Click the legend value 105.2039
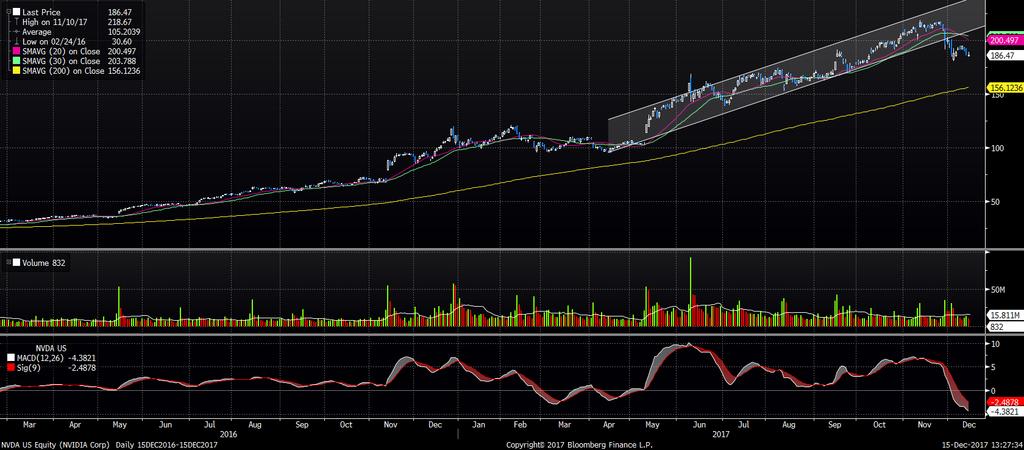Image resolution: width=1024 pixels, height=450 pixels. (x=124, y=31)
